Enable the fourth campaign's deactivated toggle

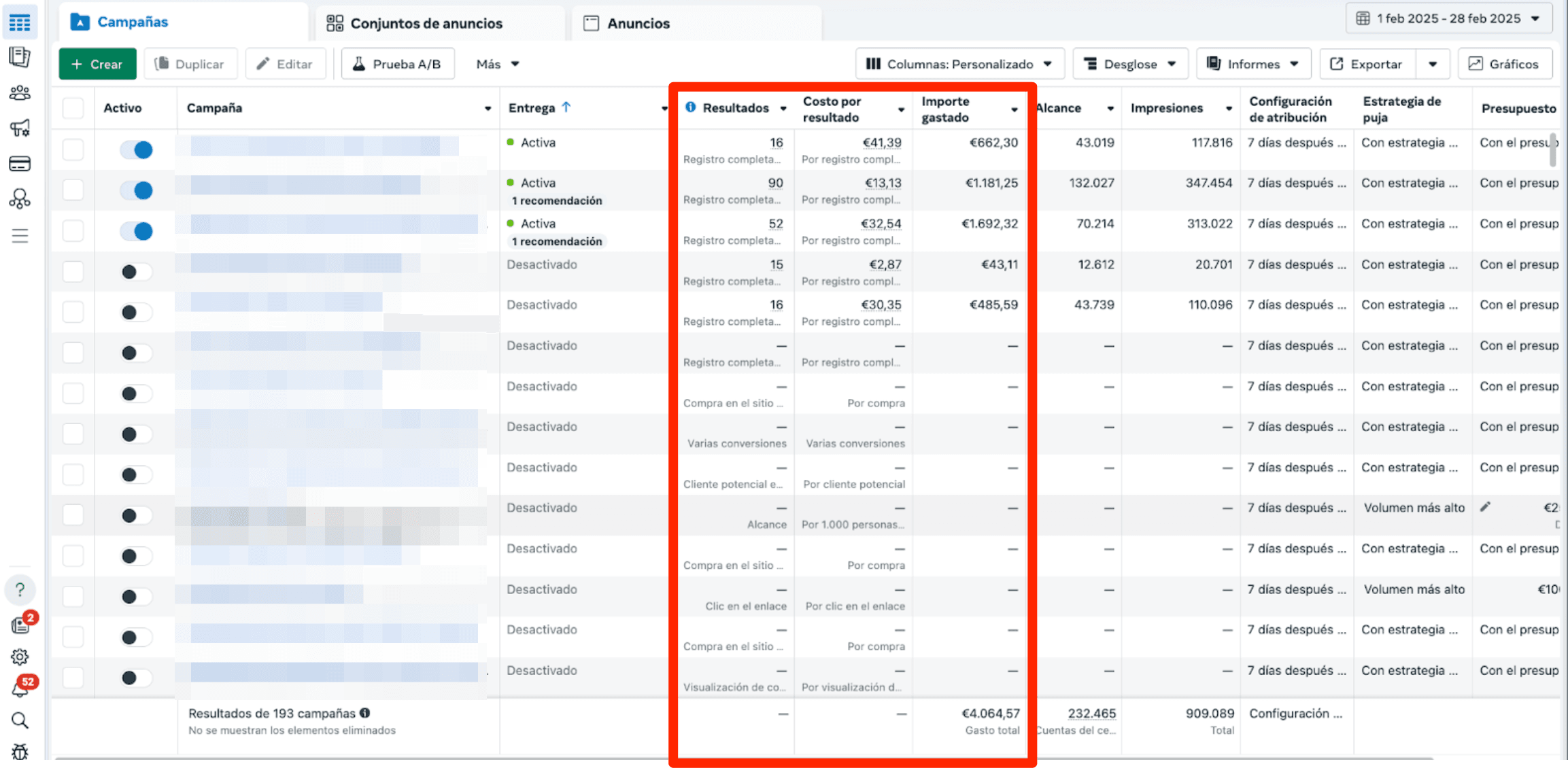(x=136, y=272)
